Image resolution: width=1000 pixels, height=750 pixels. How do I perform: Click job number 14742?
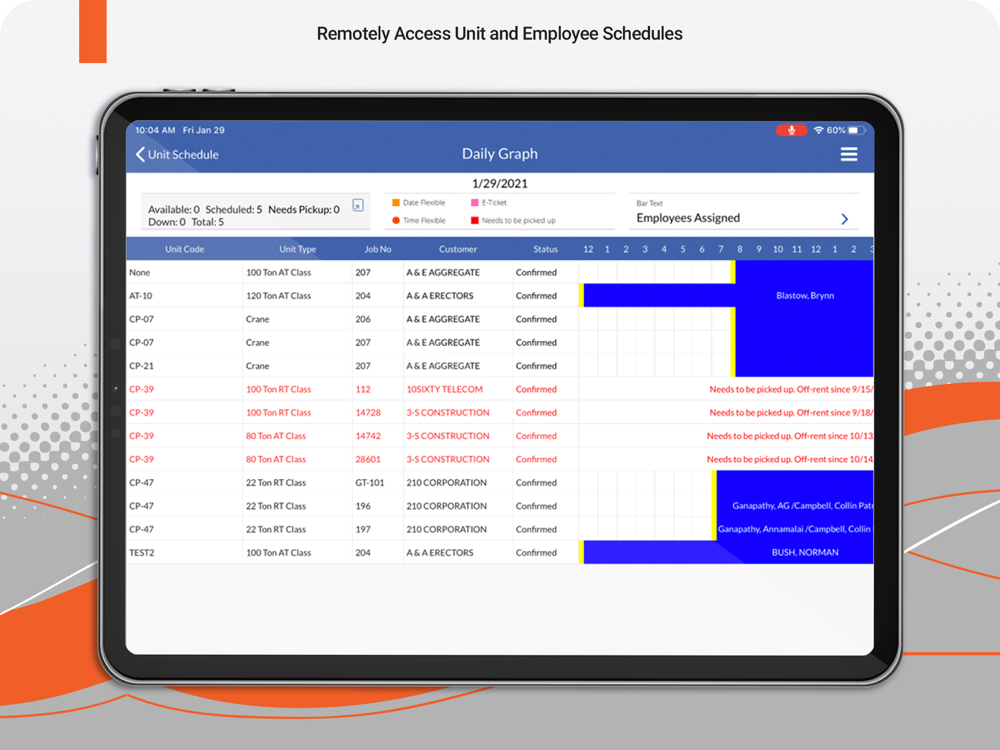[368, 436]
